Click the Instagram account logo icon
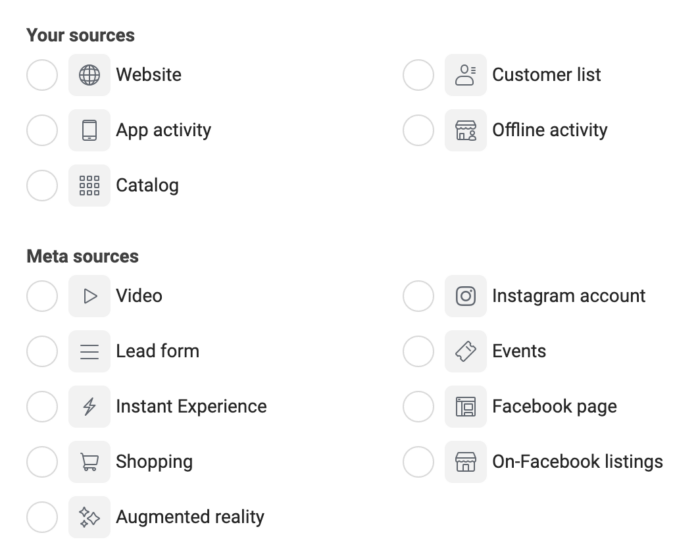 465,296
